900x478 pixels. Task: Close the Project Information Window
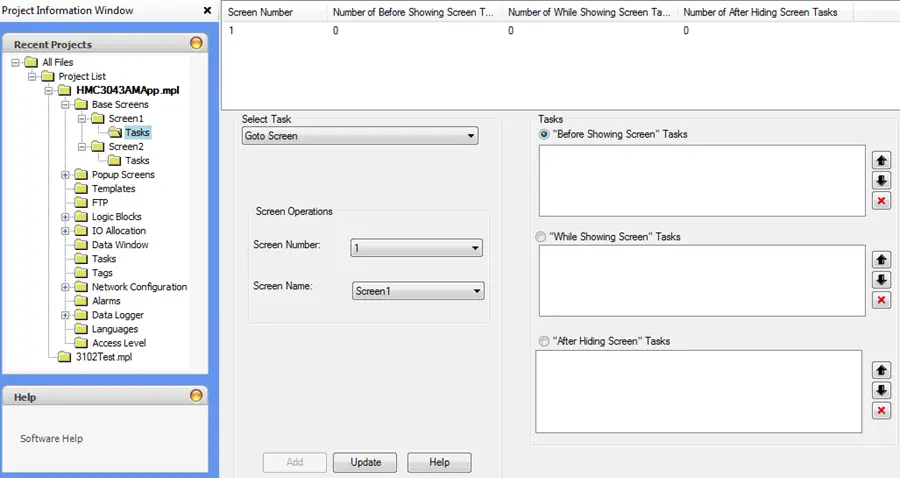207,10
